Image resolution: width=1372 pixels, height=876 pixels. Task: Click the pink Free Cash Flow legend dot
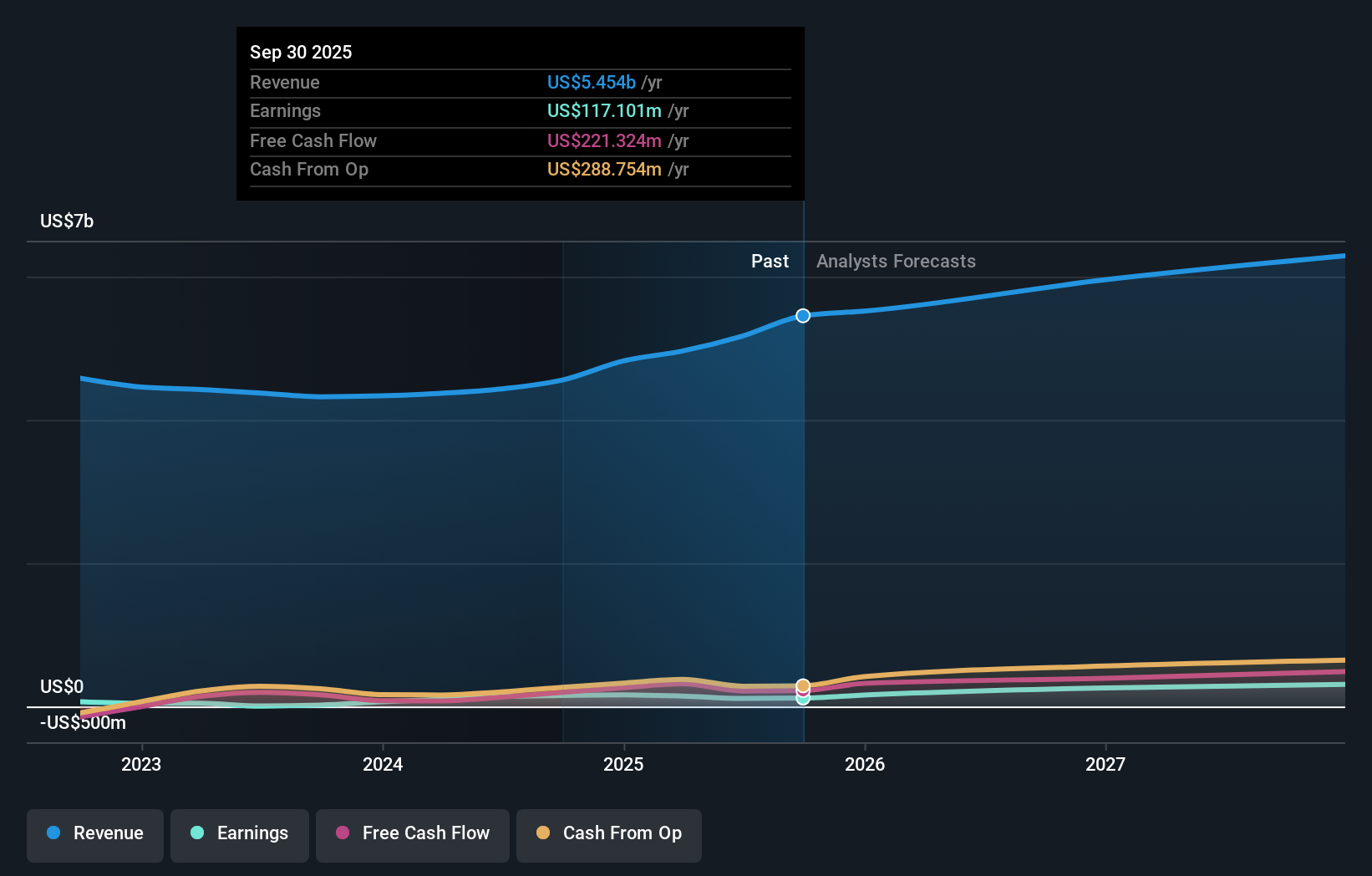(x=343, y=833)
